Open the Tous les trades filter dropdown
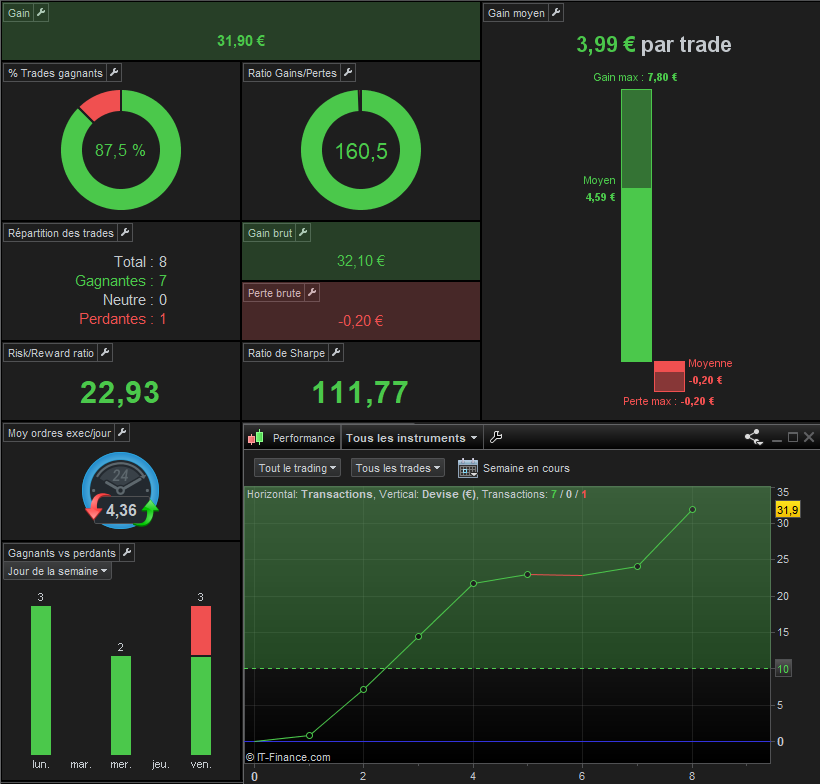820x784 pixels. coord(397,468)
